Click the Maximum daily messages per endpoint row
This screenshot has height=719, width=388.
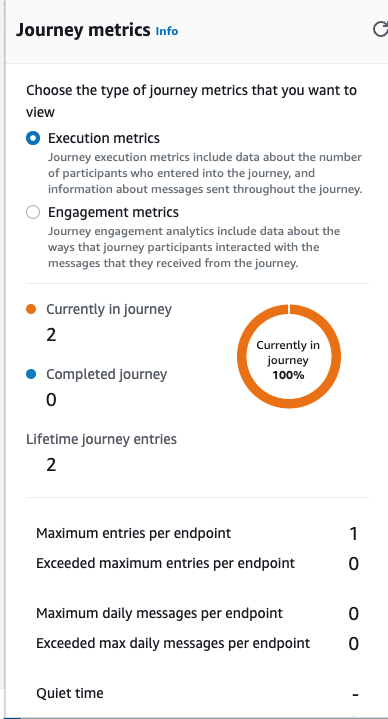[x=197, y=613]
